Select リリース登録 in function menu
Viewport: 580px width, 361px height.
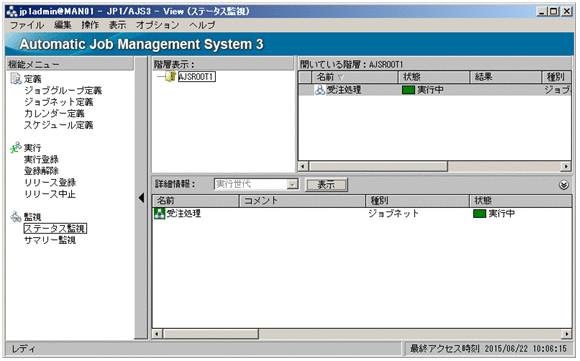click(x=50, y=182)
